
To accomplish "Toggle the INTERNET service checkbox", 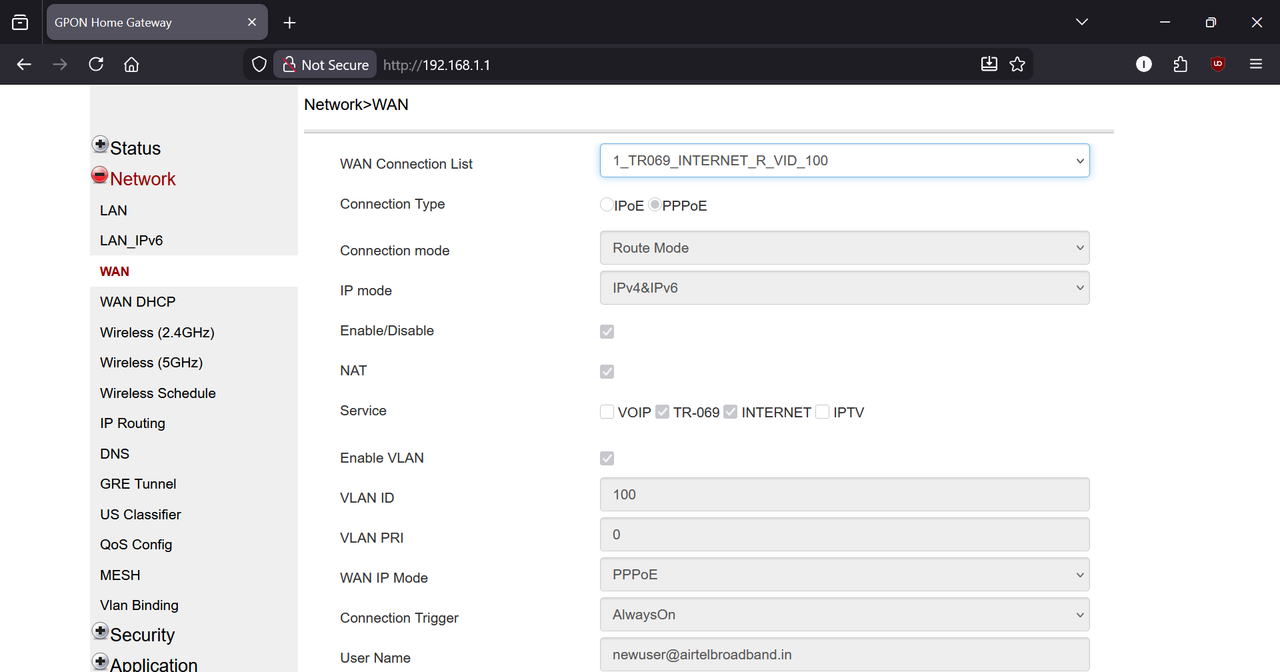I will tap(730, 412).
